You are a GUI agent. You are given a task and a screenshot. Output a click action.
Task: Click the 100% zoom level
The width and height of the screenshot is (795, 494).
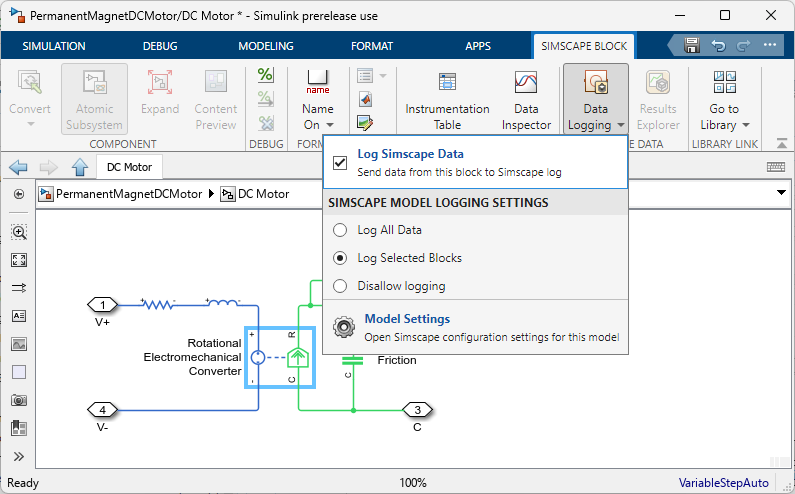tap(413, 483)
